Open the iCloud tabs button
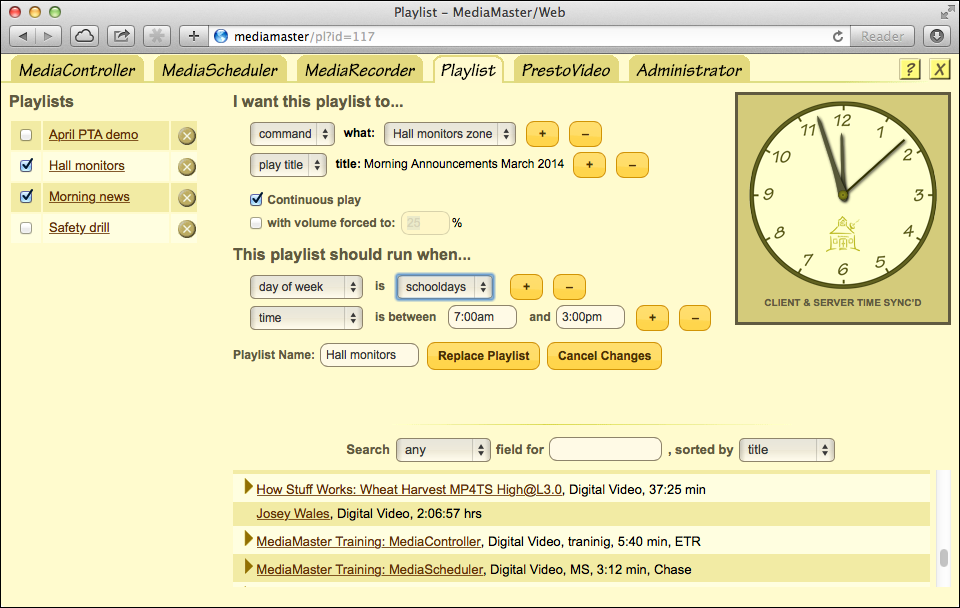Screen dimensions: 960x608 point(84,36)
